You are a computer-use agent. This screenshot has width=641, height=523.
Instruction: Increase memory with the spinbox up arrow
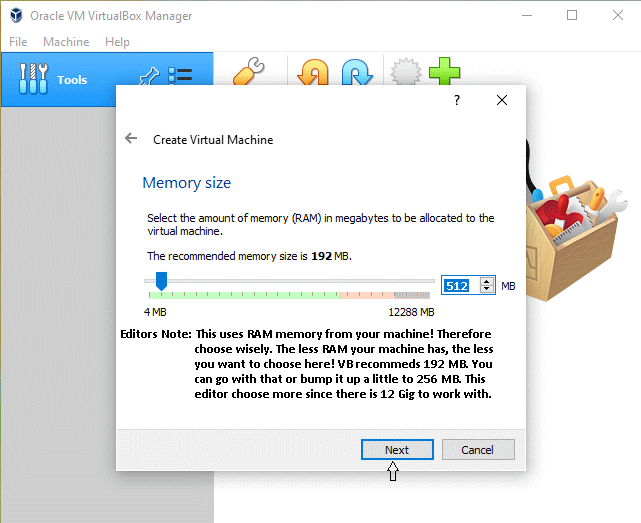click(x=486, y=282)
